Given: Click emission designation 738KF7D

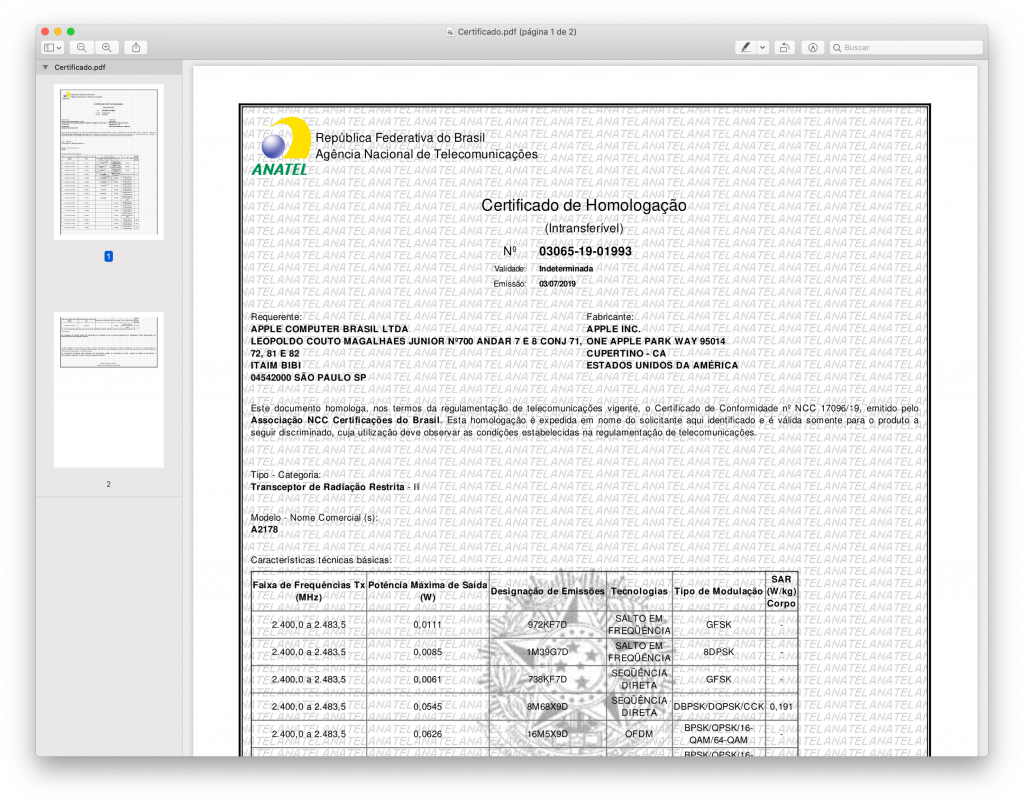Looking at the screenshot, I should [547, 680].
